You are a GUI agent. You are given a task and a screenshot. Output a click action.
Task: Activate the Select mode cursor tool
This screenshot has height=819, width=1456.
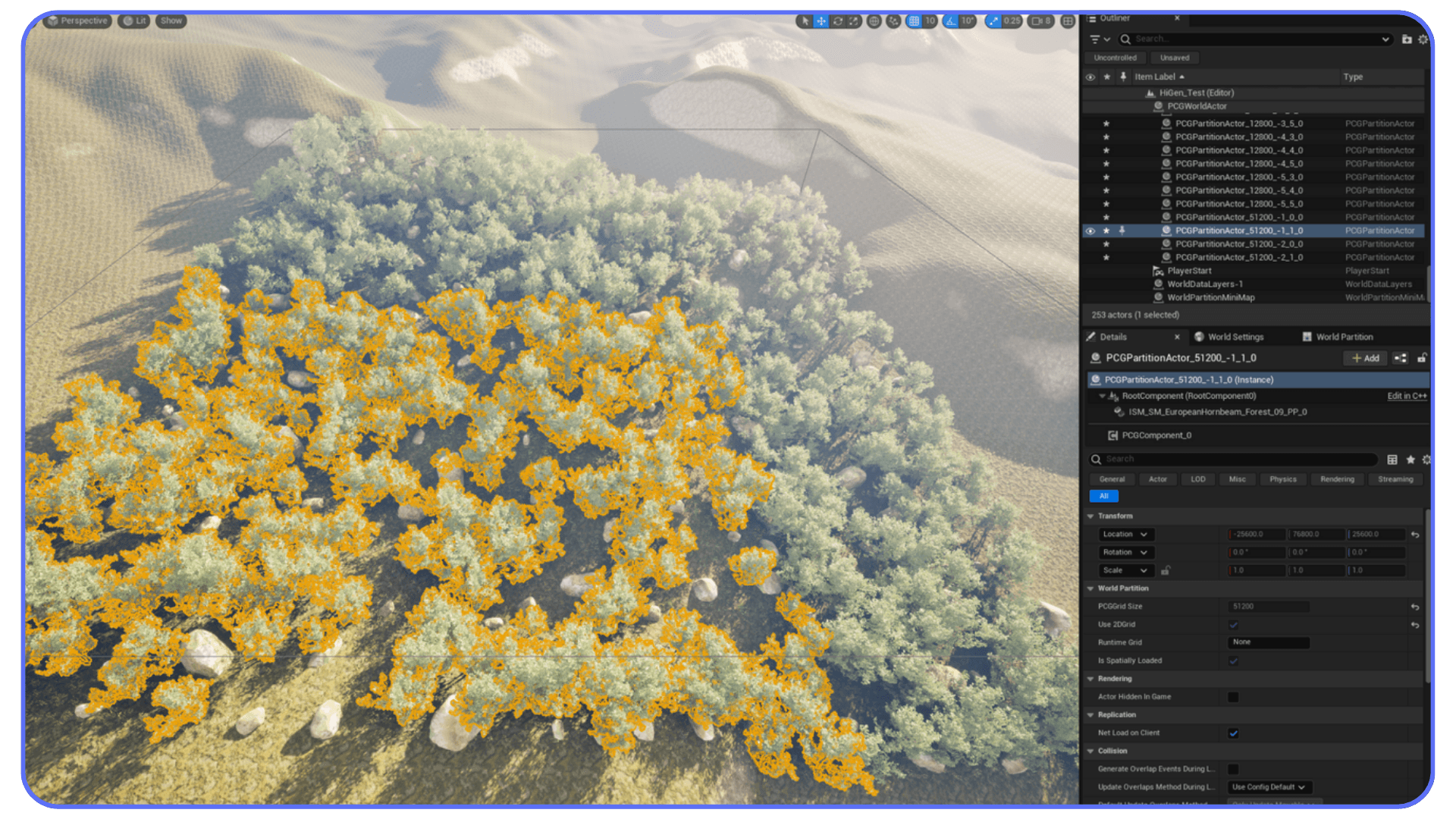pos(805,21)
